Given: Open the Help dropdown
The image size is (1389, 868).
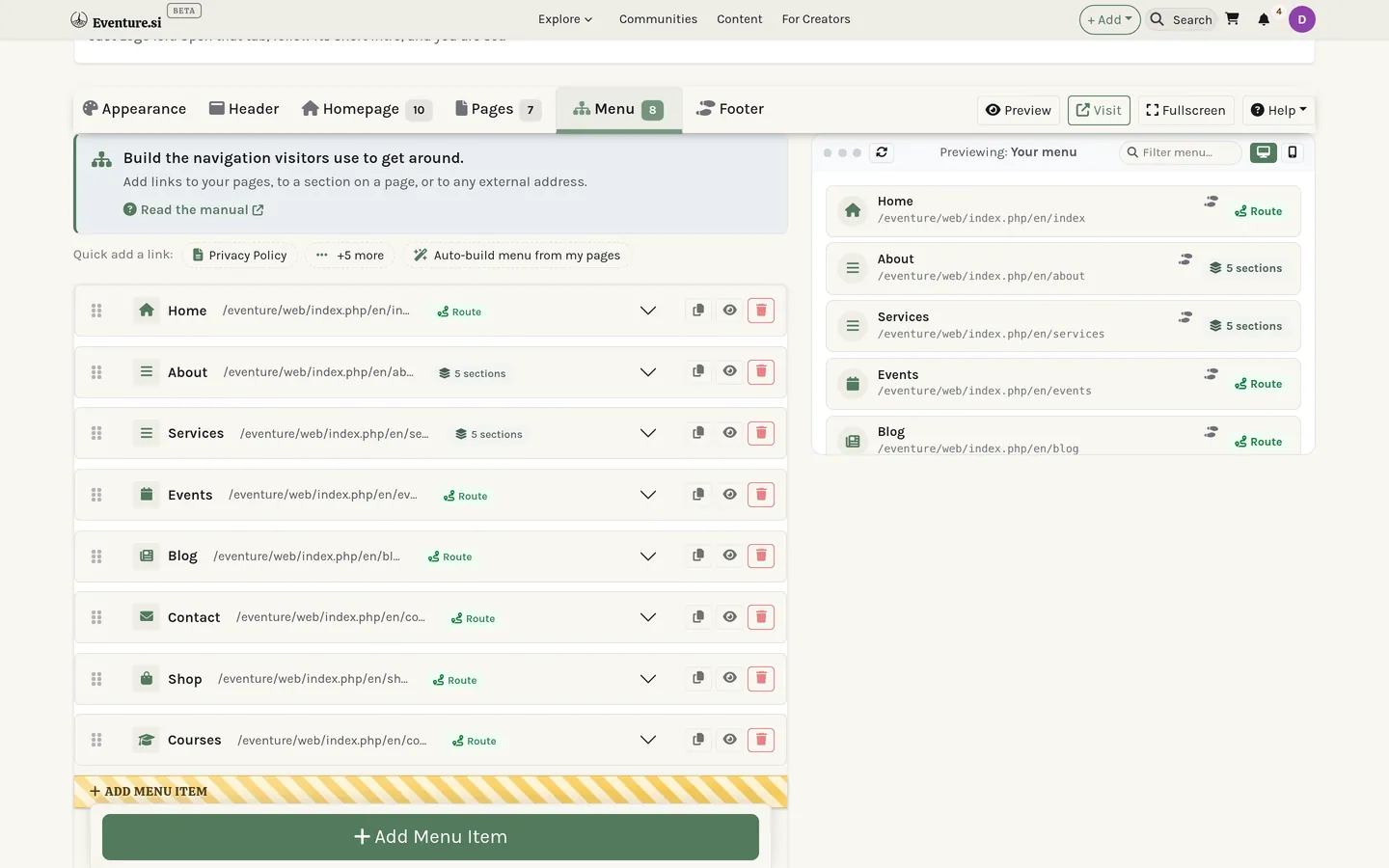Looking at the screenshot, I should pyautogui.click(x=1278, y=110).
